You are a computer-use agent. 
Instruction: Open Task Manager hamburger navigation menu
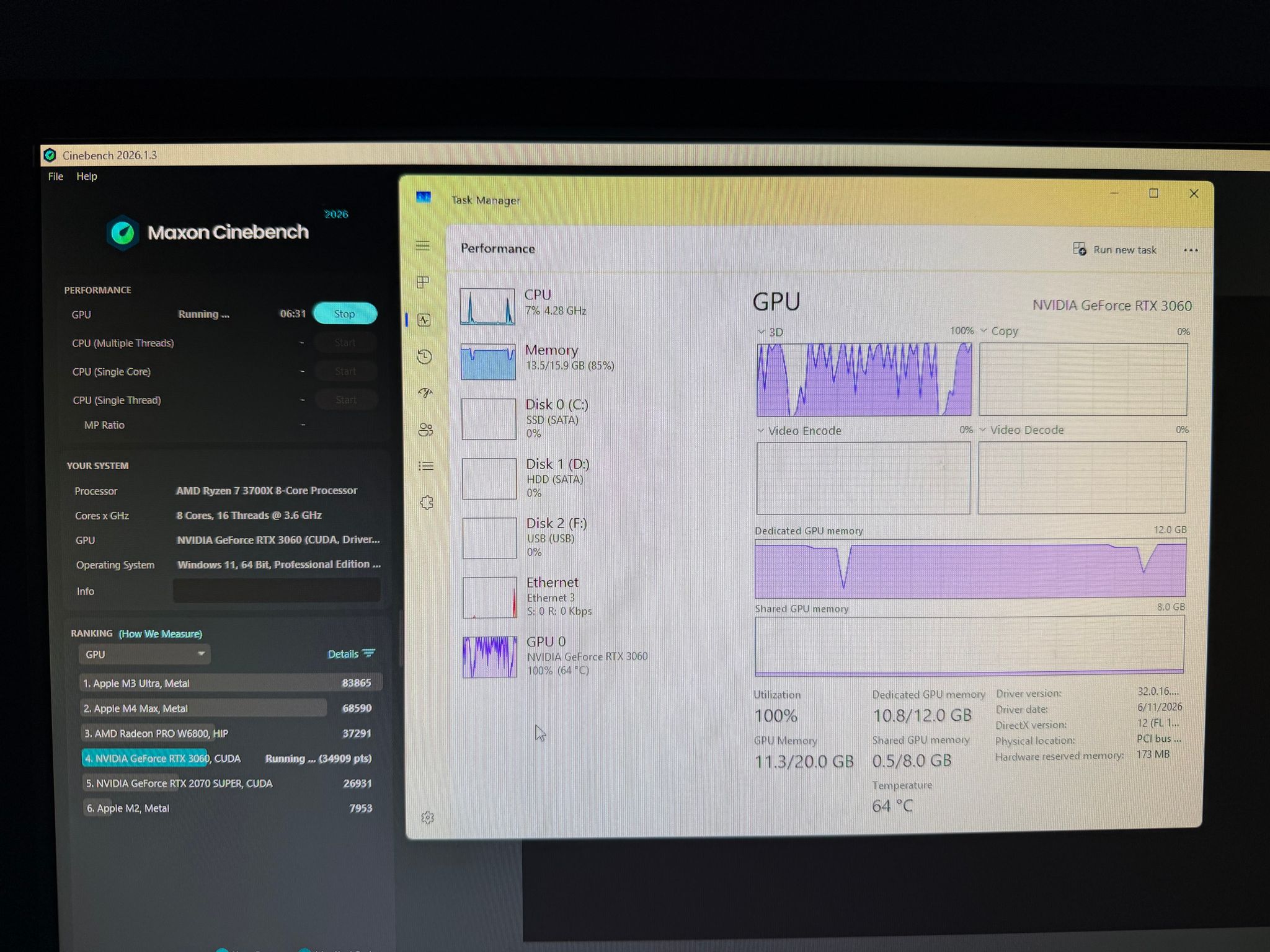[x=423, y=246]
